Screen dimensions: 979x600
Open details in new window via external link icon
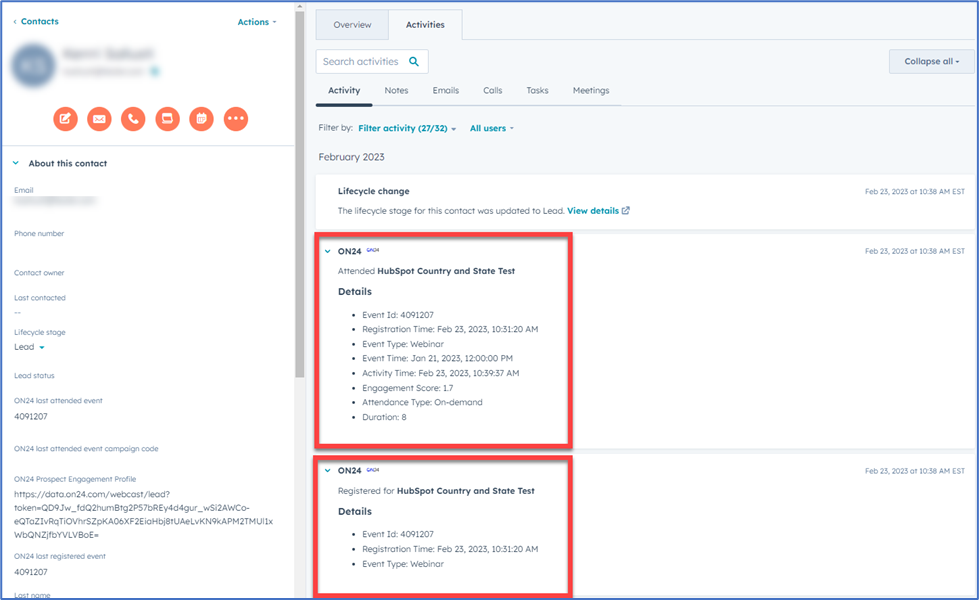tap(626, 210)
